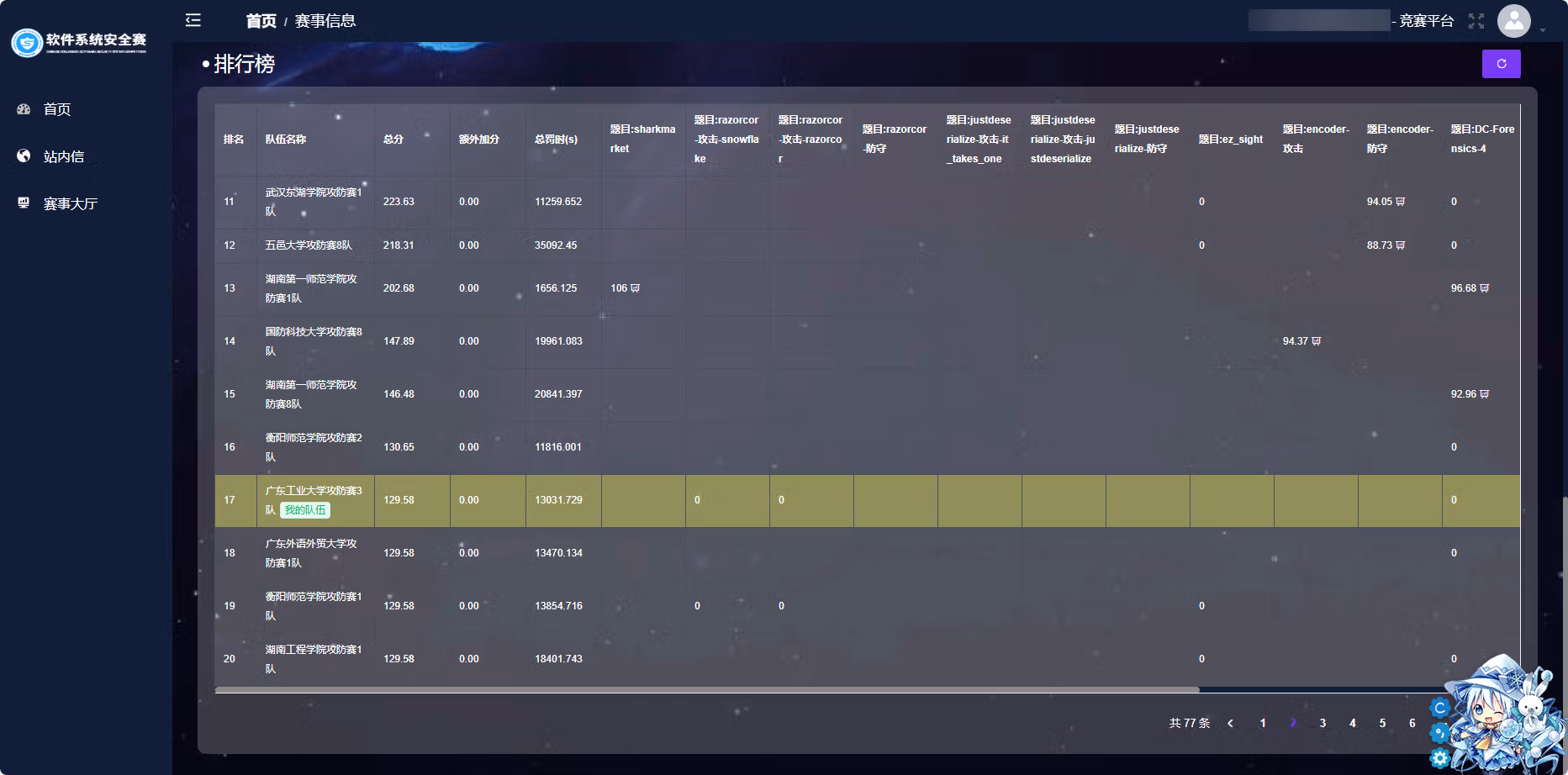Click cart icon next to 94.37 score
The height and width of the screenshot is (775, 1568).
pos(1316,341)
